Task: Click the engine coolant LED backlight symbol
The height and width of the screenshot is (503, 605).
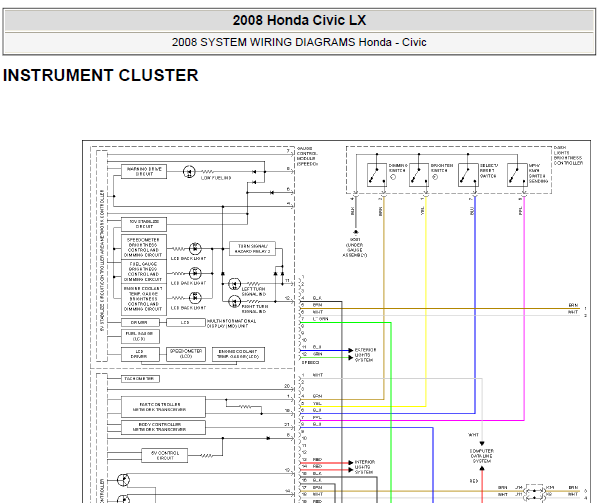Action: coord(195,298)
